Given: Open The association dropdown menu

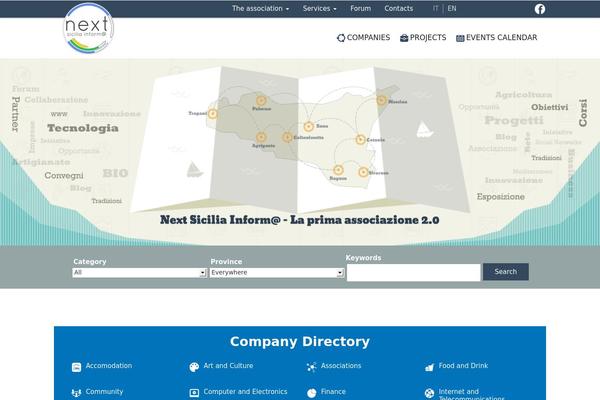Looking at the screenshot, I should (260, 8).
